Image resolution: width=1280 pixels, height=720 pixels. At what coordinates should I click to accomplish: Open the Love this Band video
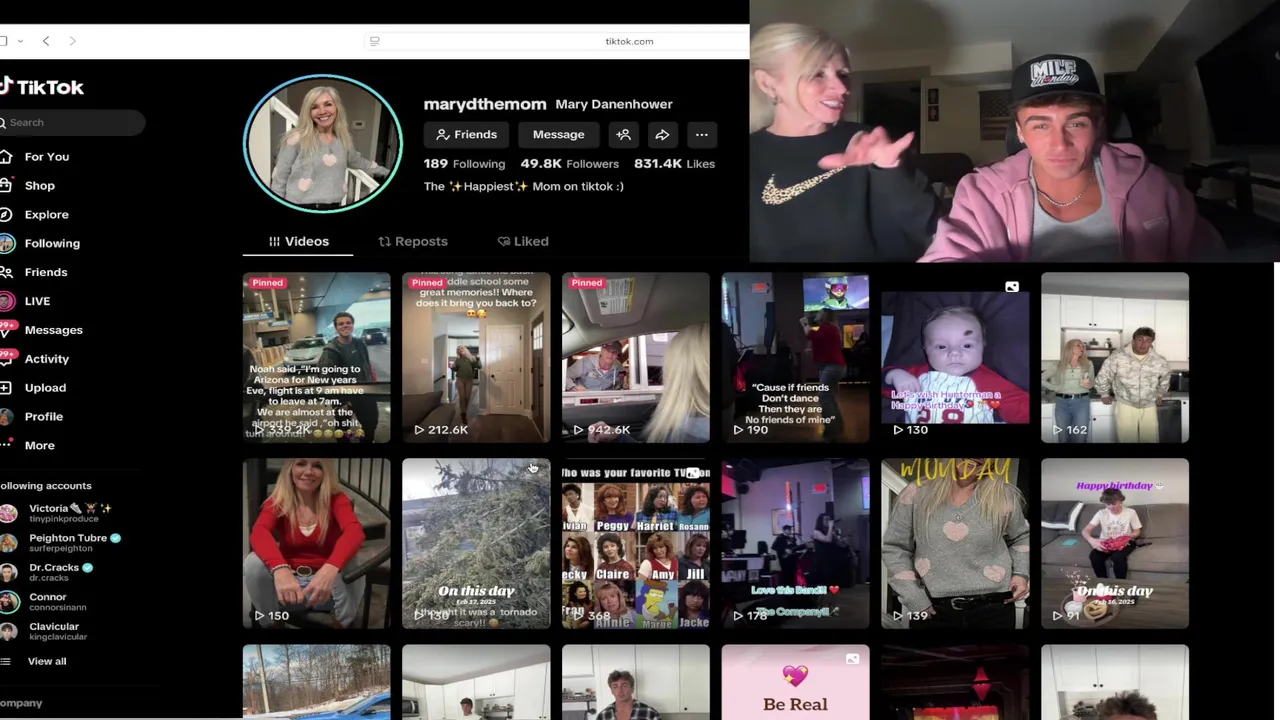point(796,543)
